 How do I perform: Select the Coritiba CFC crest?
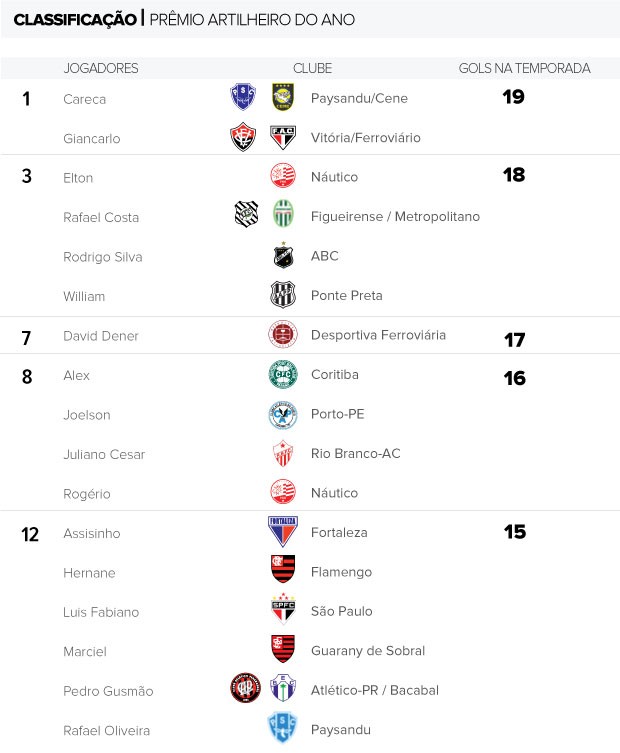pos(283,374)
